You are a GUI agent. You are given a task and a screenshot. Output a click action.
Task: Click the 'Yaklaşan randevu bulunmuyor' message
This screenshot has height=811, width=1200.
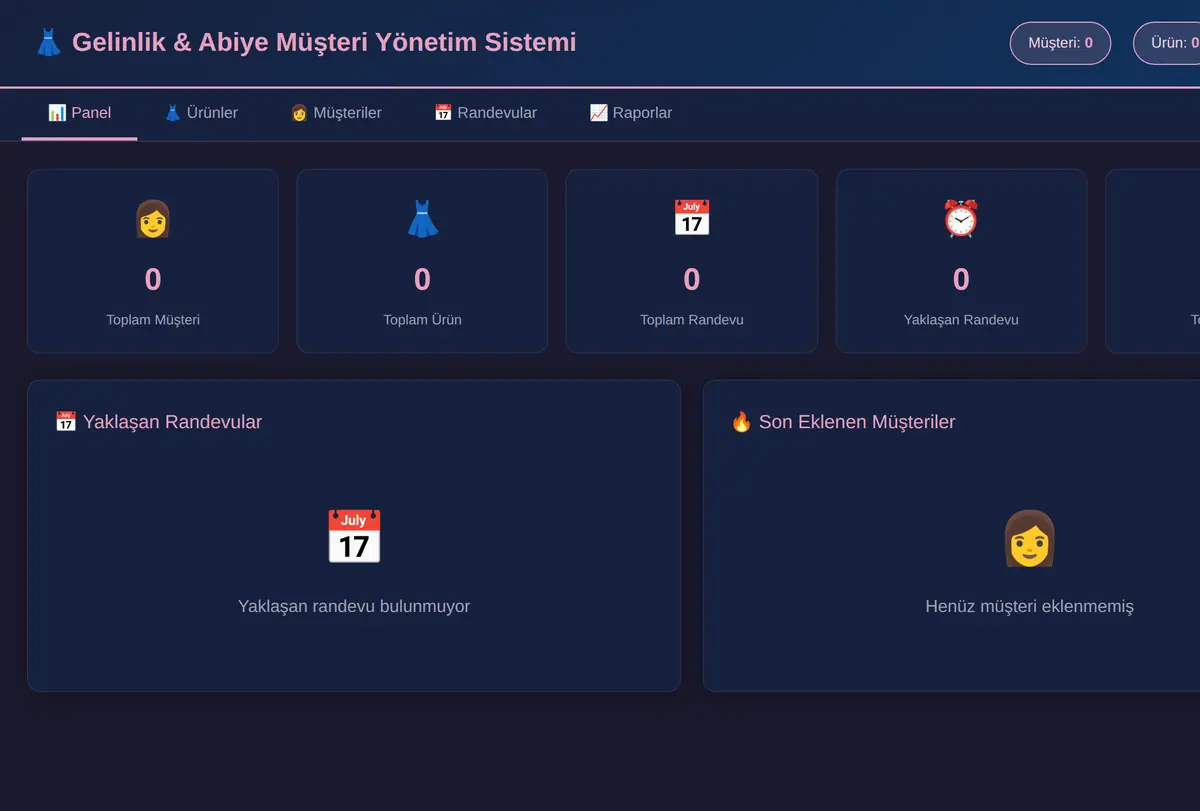354,606
